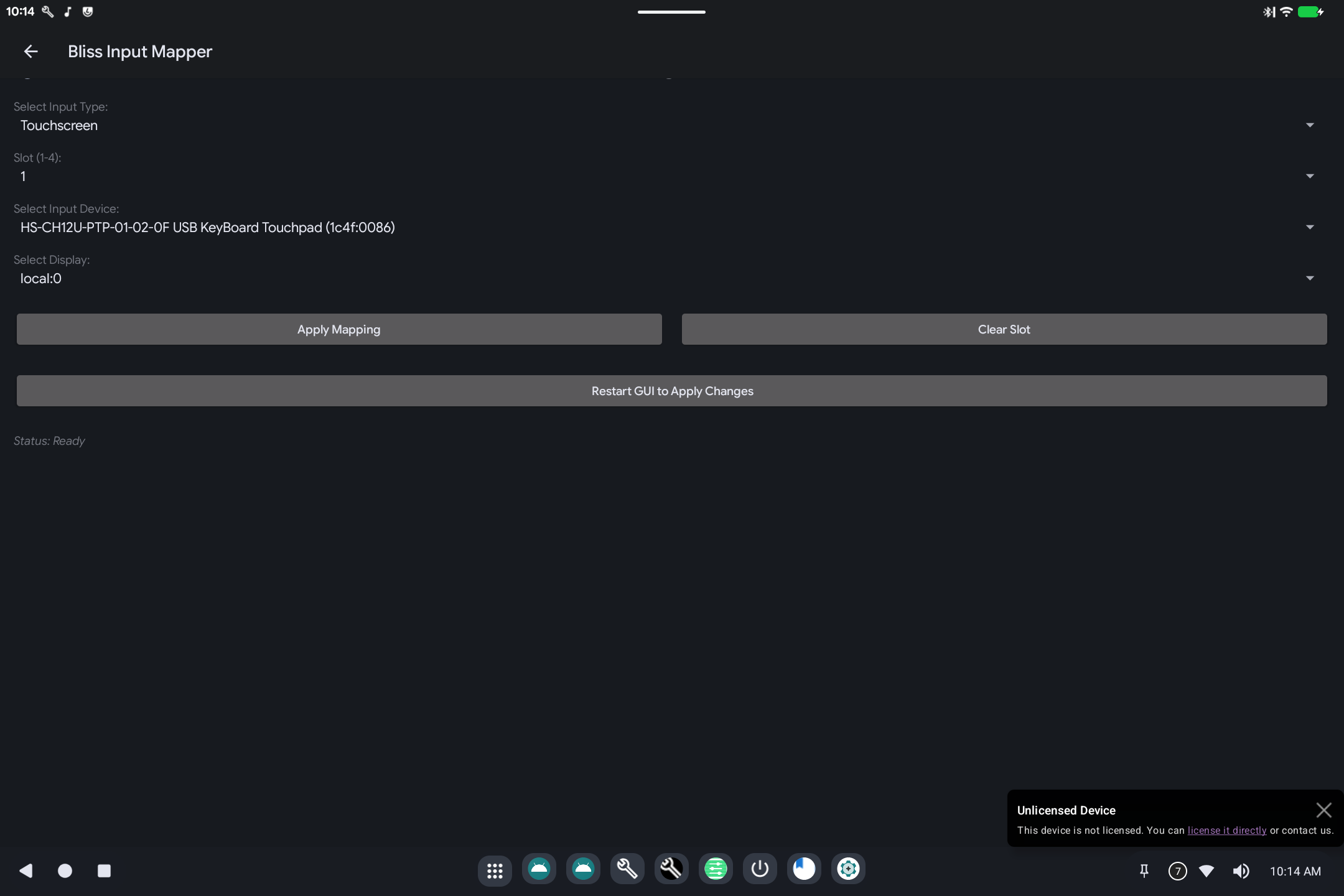Expand the Slot (1-4) dropdown arrow

tap(1310, 176)
